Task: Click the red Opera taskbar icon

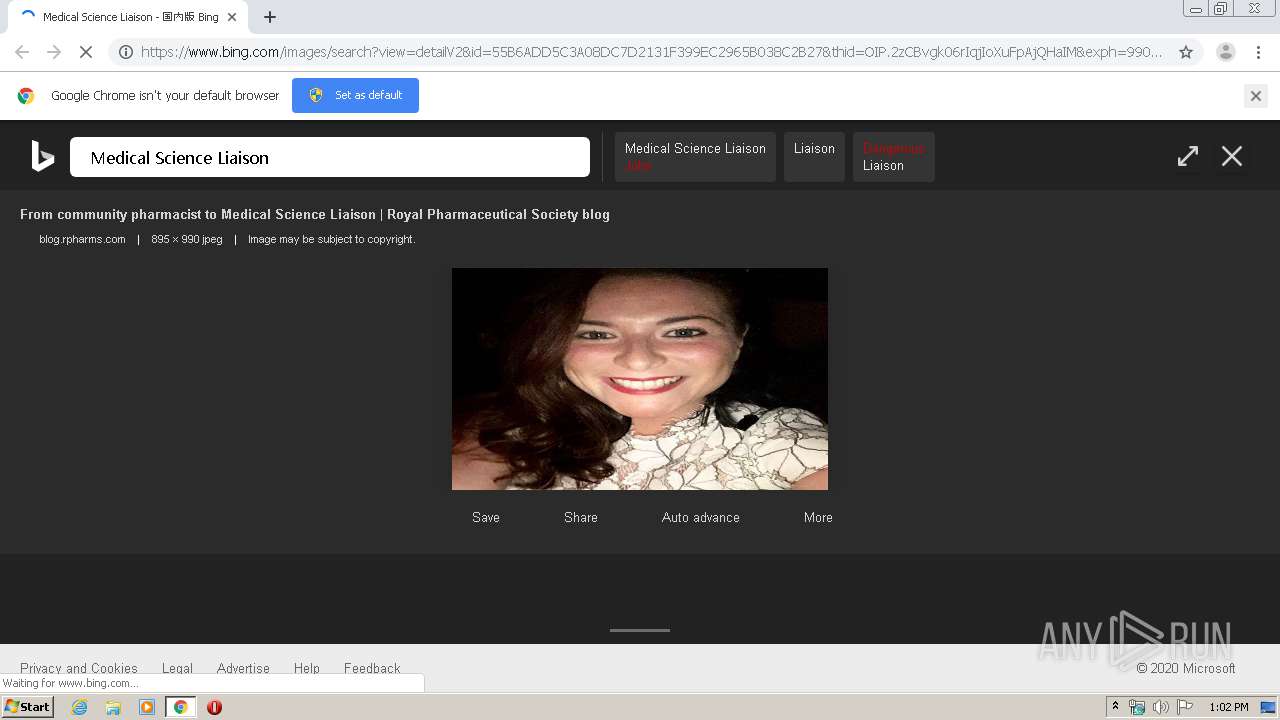Action: click(x=214, y=707)
